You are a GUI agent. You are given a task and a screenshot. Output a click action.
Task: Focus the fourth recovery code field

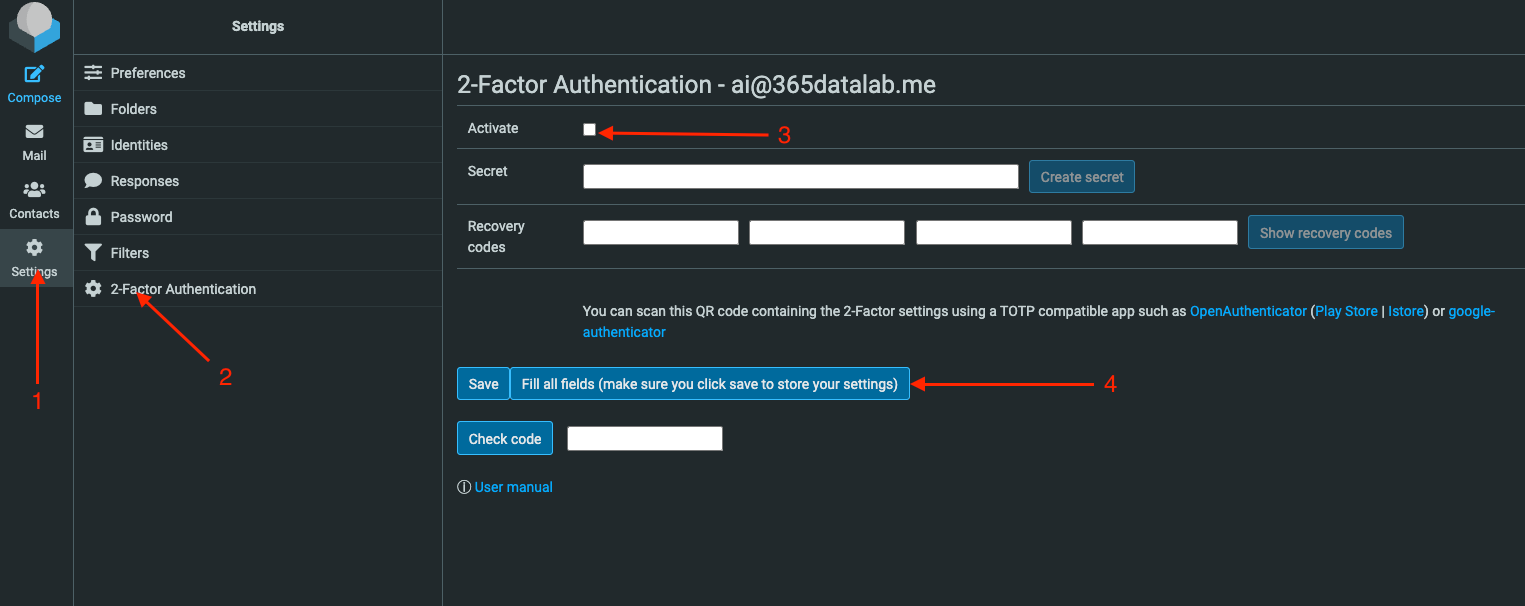coord(1160,233)
